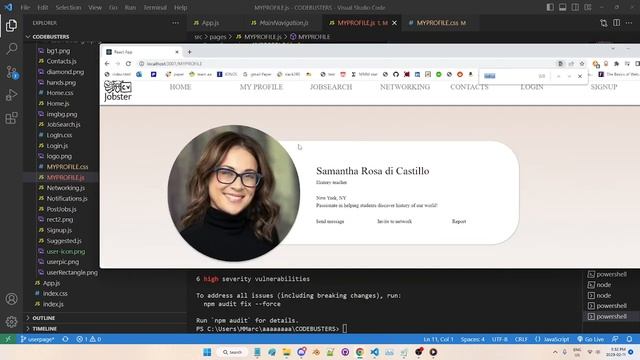The height and width of the screenshot is (360, 640).
Task: Open JobSearch.js in file explorer
Action: (x=63, y=124)
